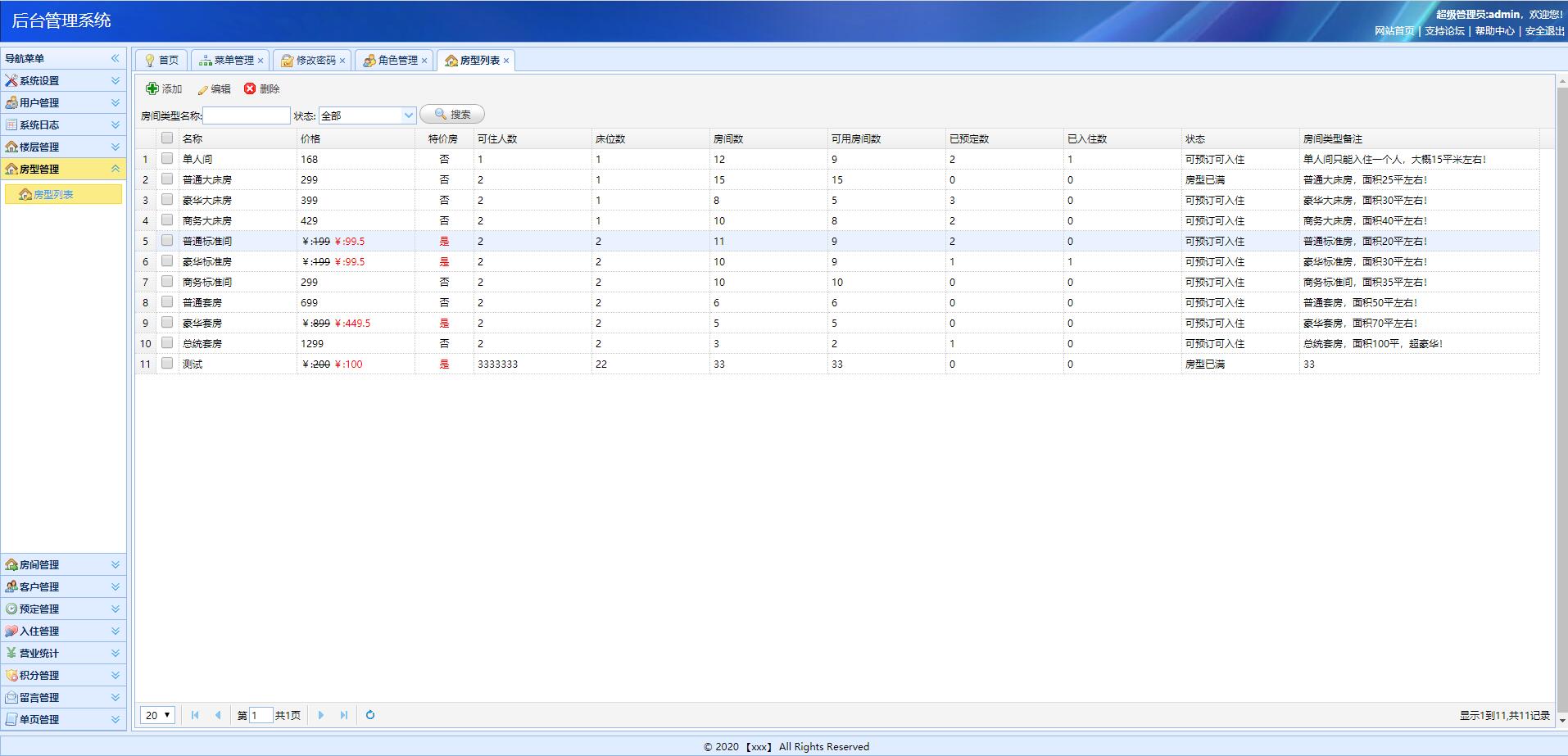Click the red Delete (删除) icon
This screenshot has width=1568, height=756.
pos(250,88)
